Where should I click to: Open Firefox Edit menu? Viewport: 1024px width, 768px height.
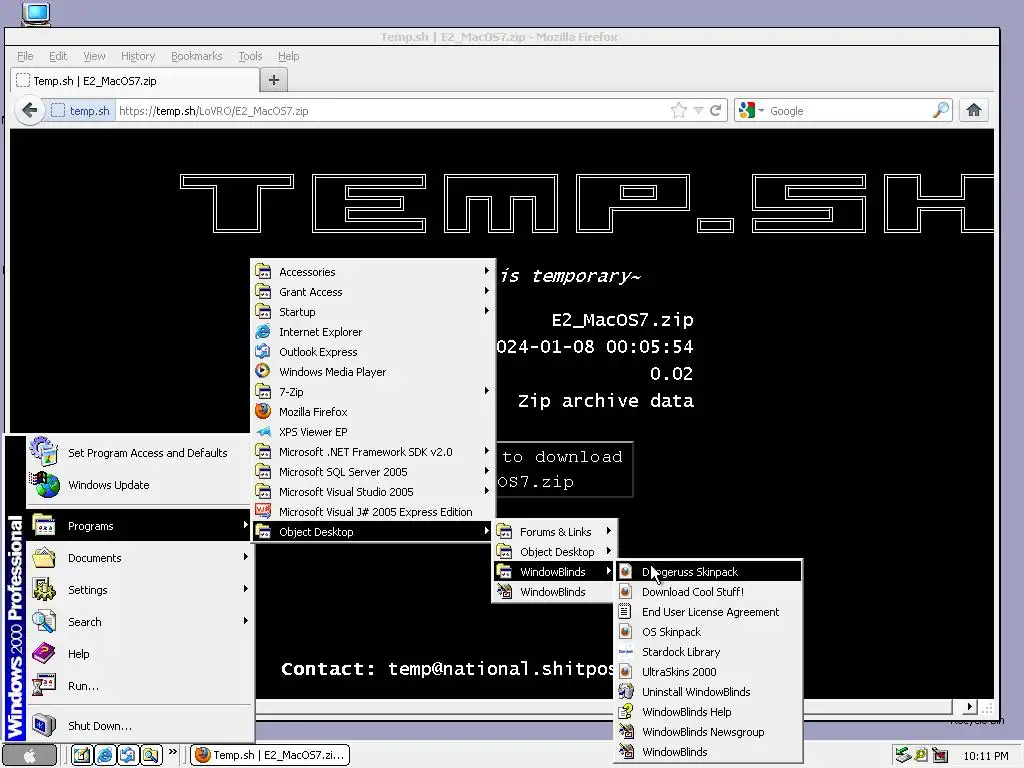tap(58, 56)
